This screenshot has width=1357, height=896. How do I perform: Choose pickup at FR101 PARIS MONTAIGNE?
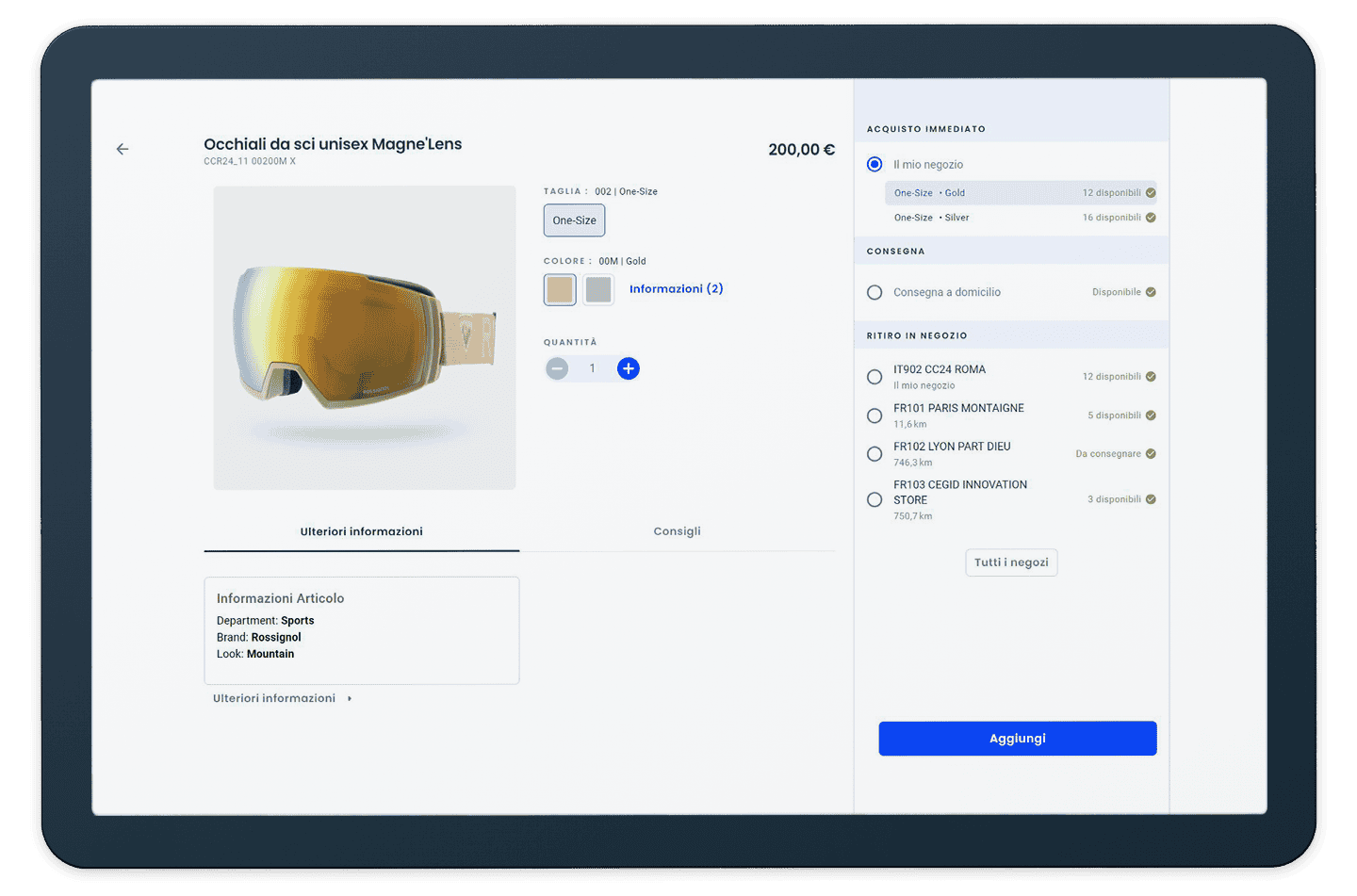[x=875, y=415]
